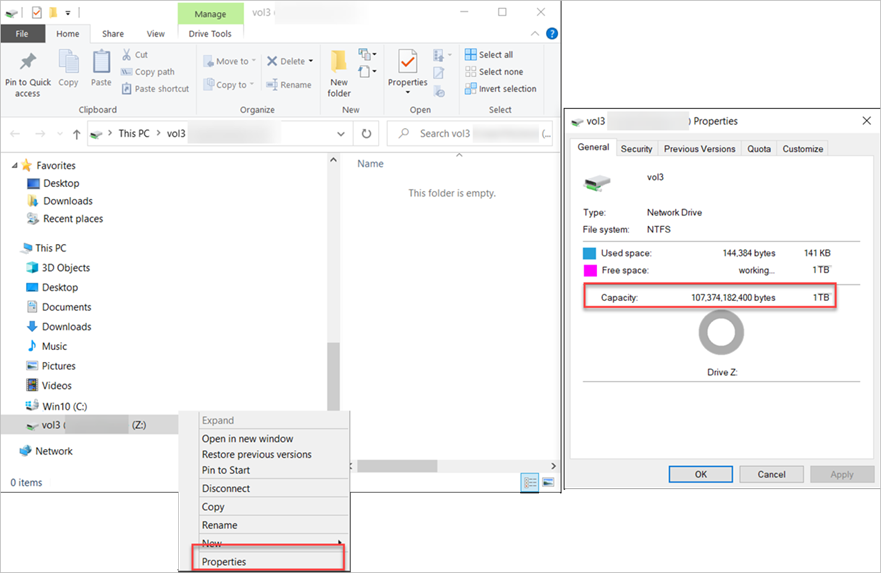The image size is (881, 573).
Task: Toggle Quick Access Toolbar properties checkmark icon
Action: pyautogui.click(x=37, y=12)
